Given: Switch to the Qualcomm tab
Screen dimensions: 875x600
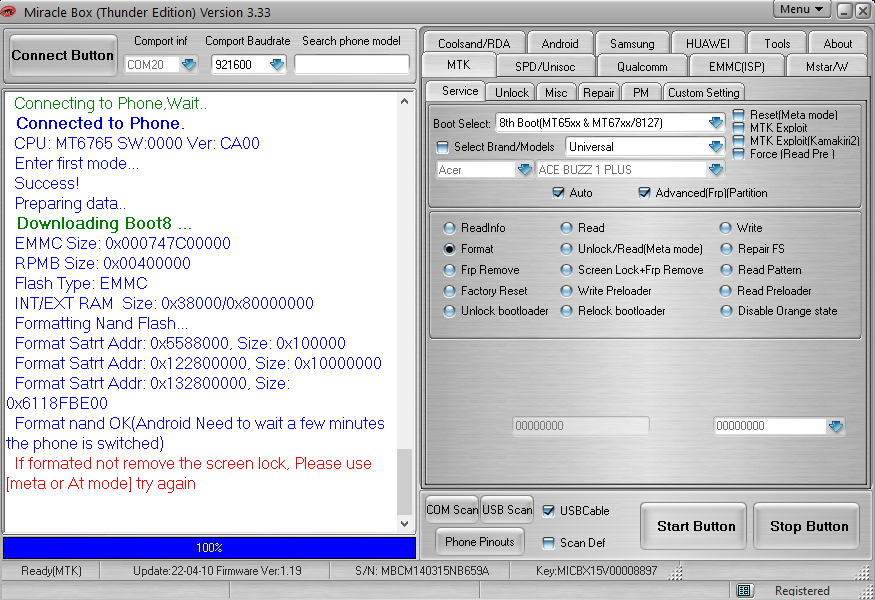Looking at the screenshot, I should [642, 66].
